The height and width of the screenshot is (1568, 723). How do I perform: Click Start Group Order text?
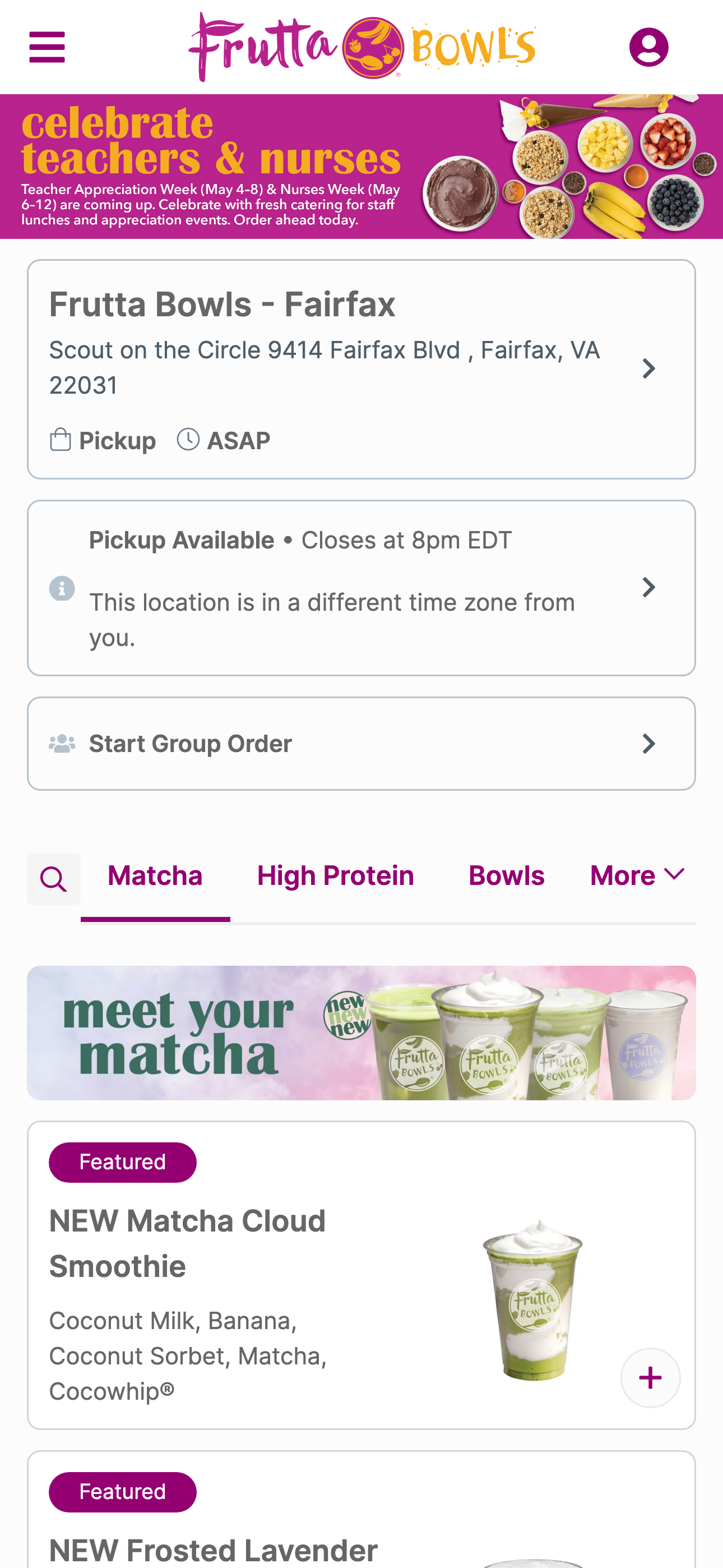[191, 744]
